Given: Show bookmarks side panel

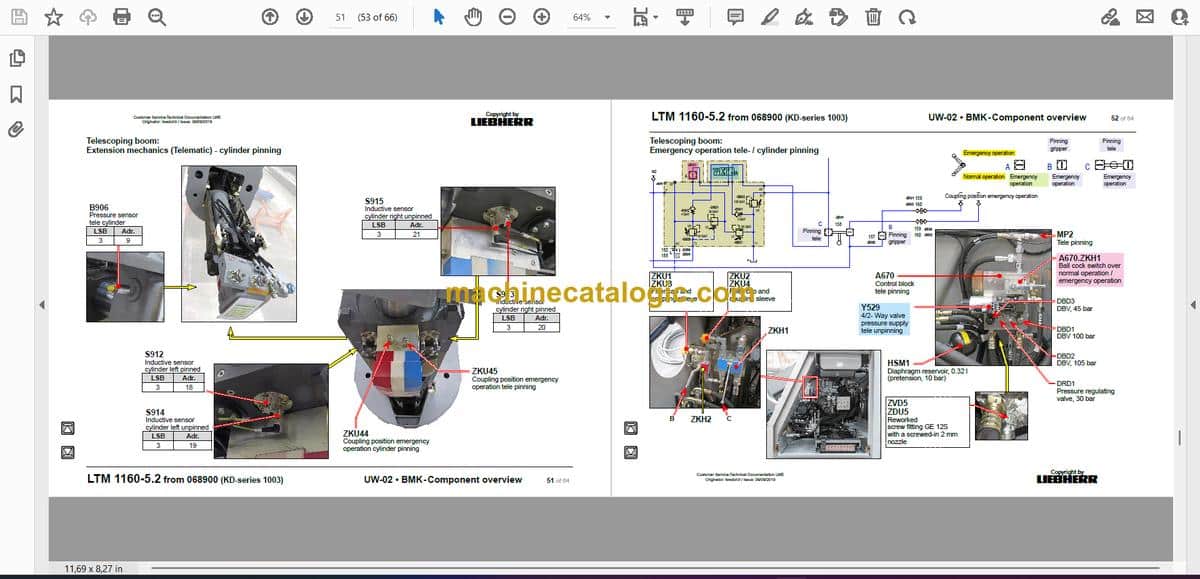Looking at the screenshot, I should [x=17, y=94].
